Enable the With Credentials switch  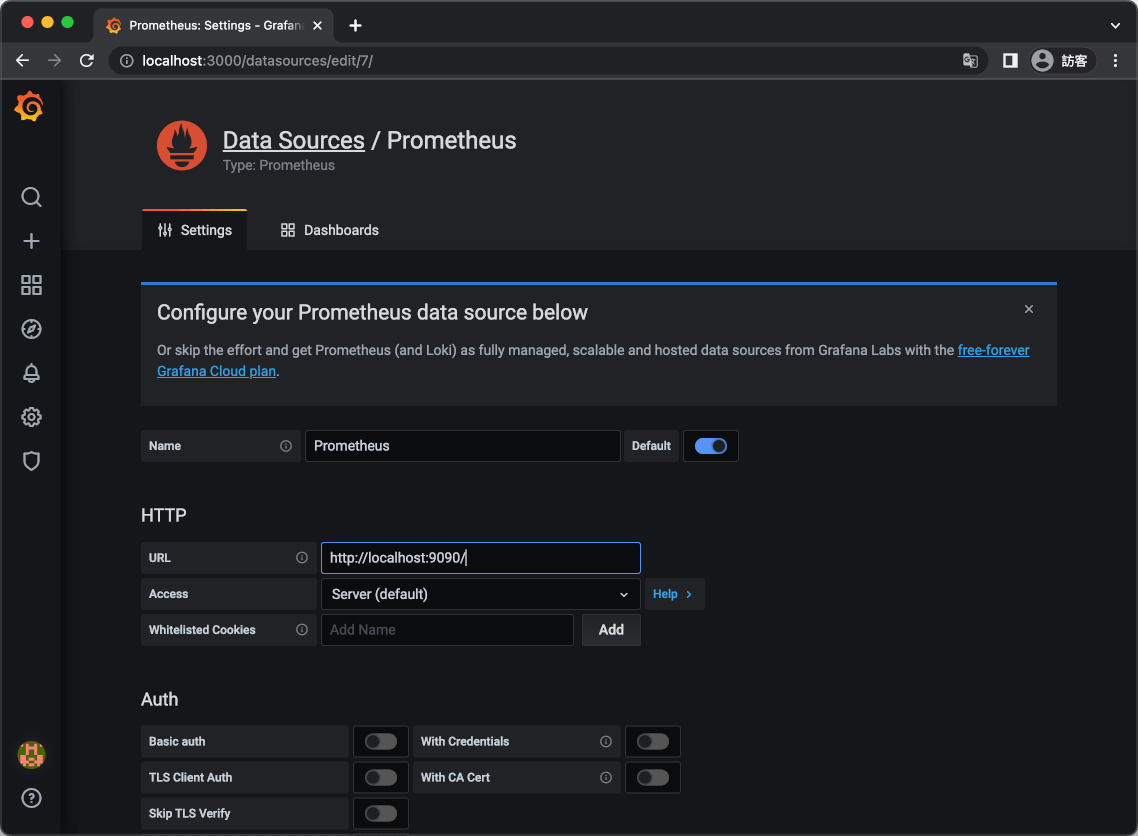click(x=653, y=742)
